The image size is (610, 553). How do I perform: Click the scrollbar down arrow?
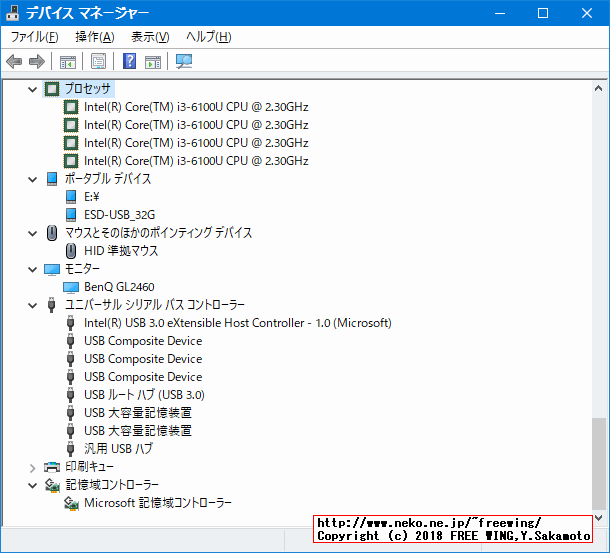click(x=599, y=518)
